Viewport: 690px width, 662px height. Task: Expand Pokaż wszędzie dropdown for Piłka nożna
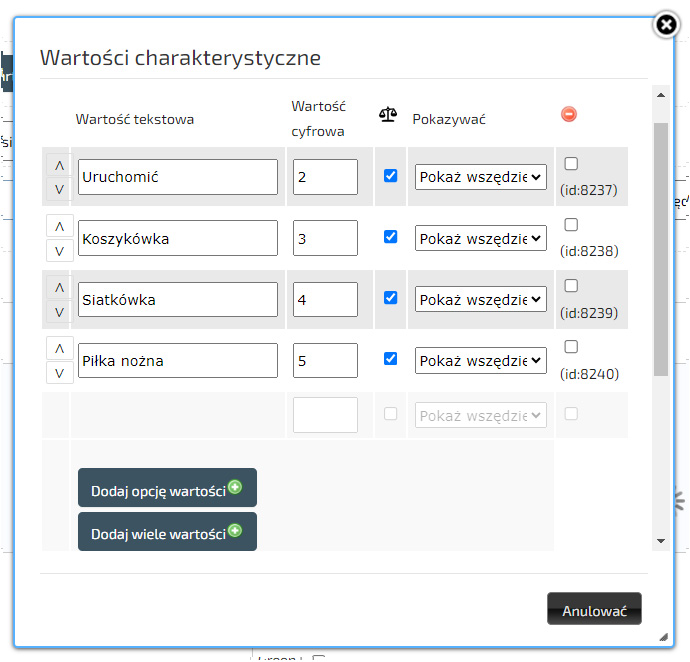[481, 360]
